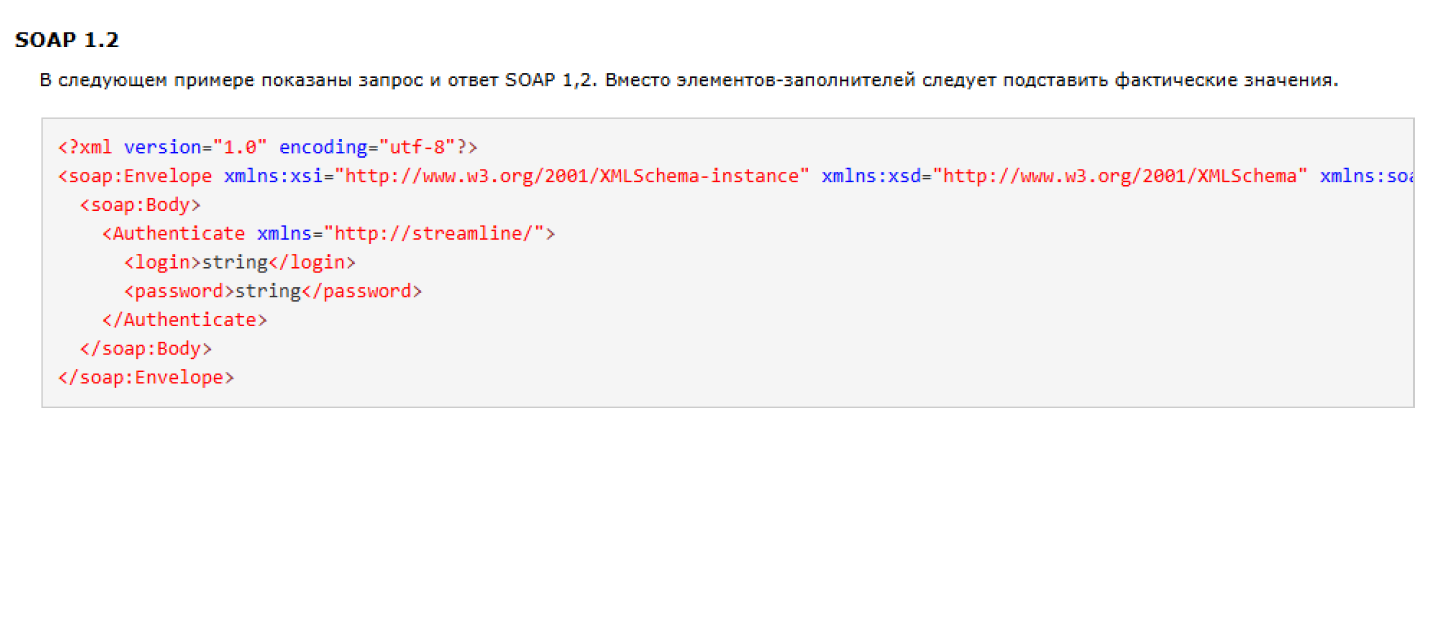Click the Russian description paragraph under the heading
This screenshot has height=640, width=1440.
688,80
